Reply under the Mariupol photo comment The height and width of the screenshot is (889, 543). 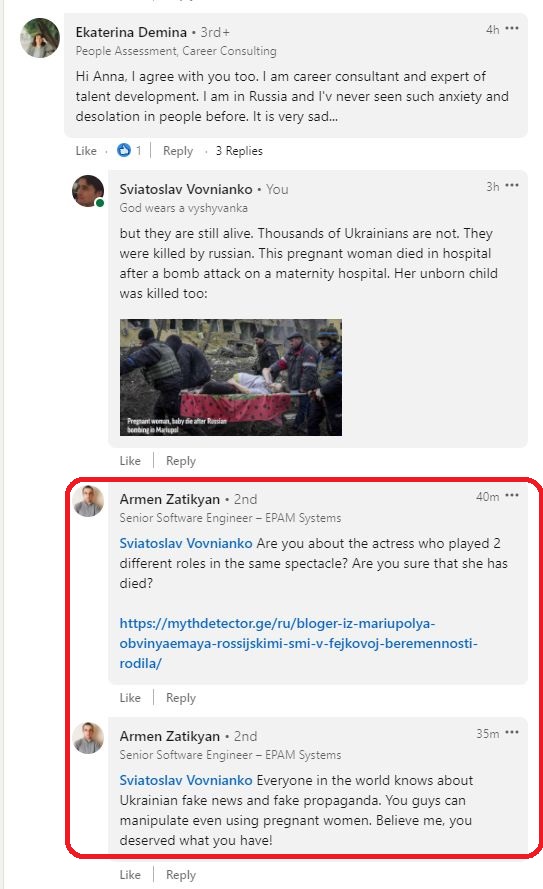click(x=181, y=461)
